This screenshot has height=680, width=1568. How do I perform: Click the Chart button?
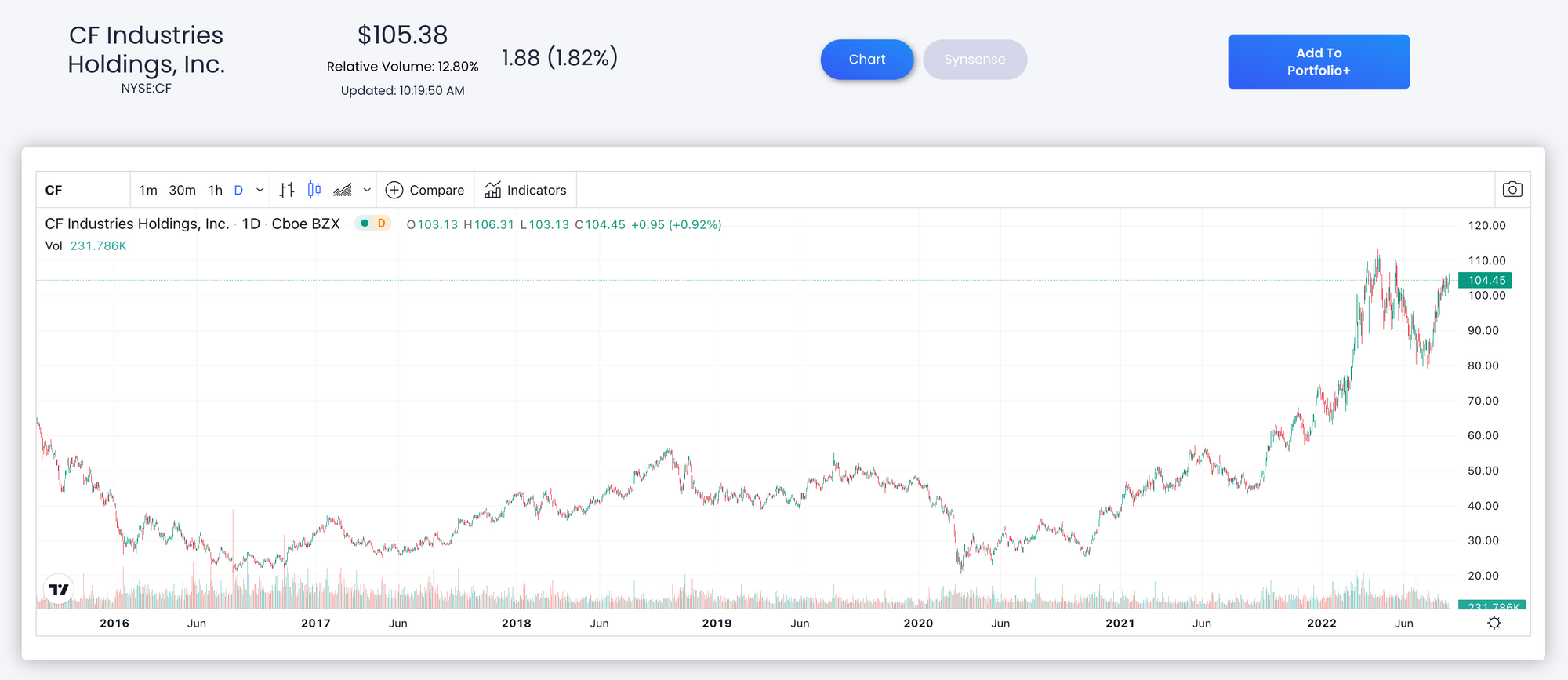click(866, 60)
